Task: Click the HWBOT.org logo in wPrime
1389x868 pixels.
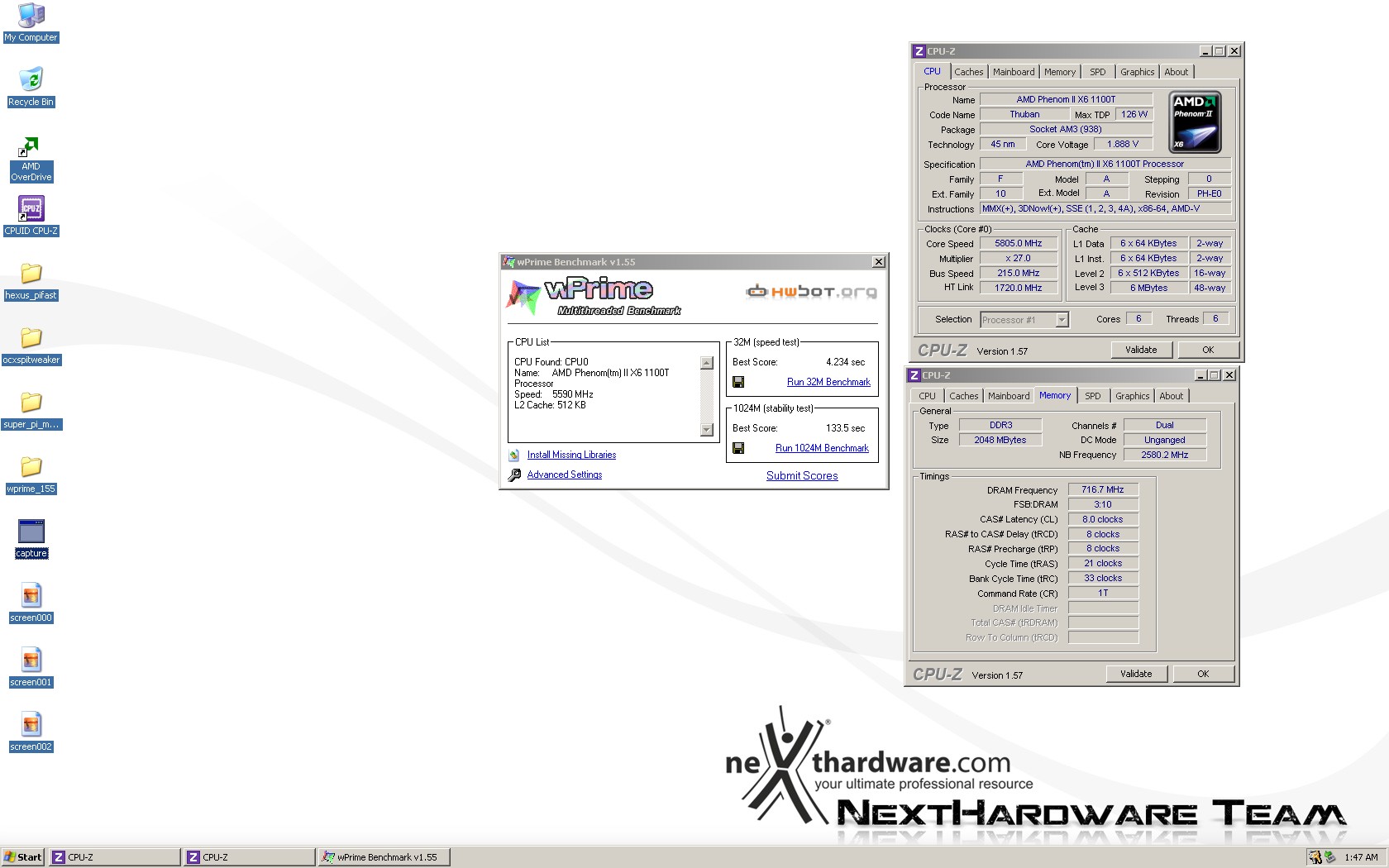Action: click(x=811, y=291)
